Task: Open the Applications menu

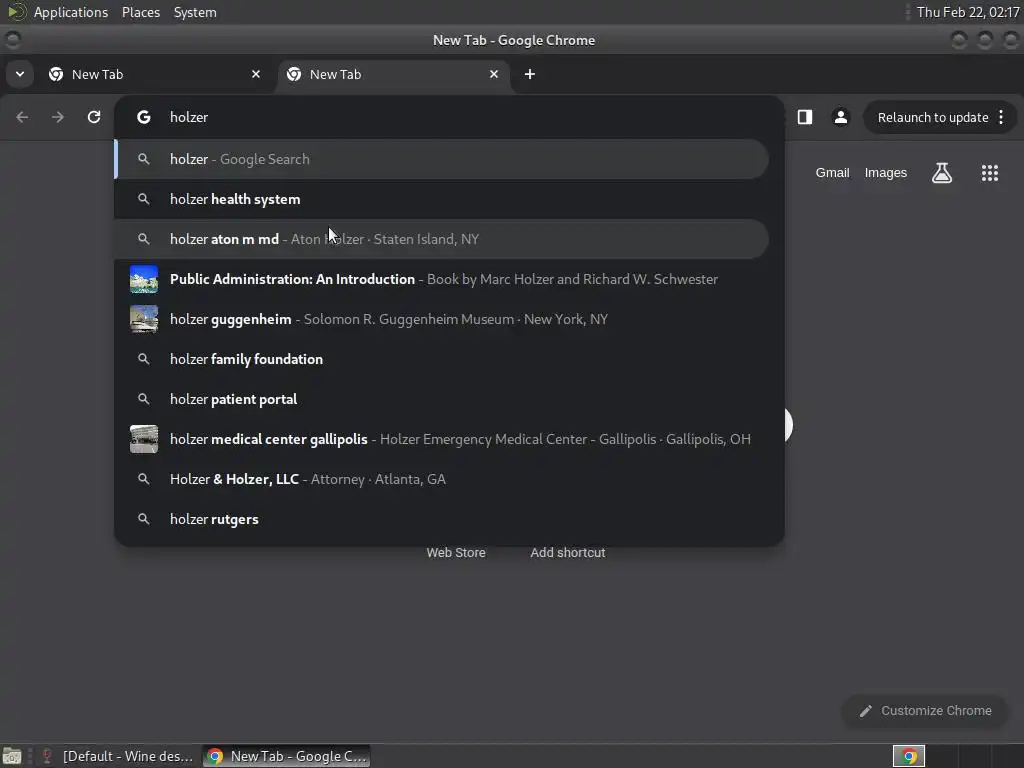Action: (x=71, y=12)
